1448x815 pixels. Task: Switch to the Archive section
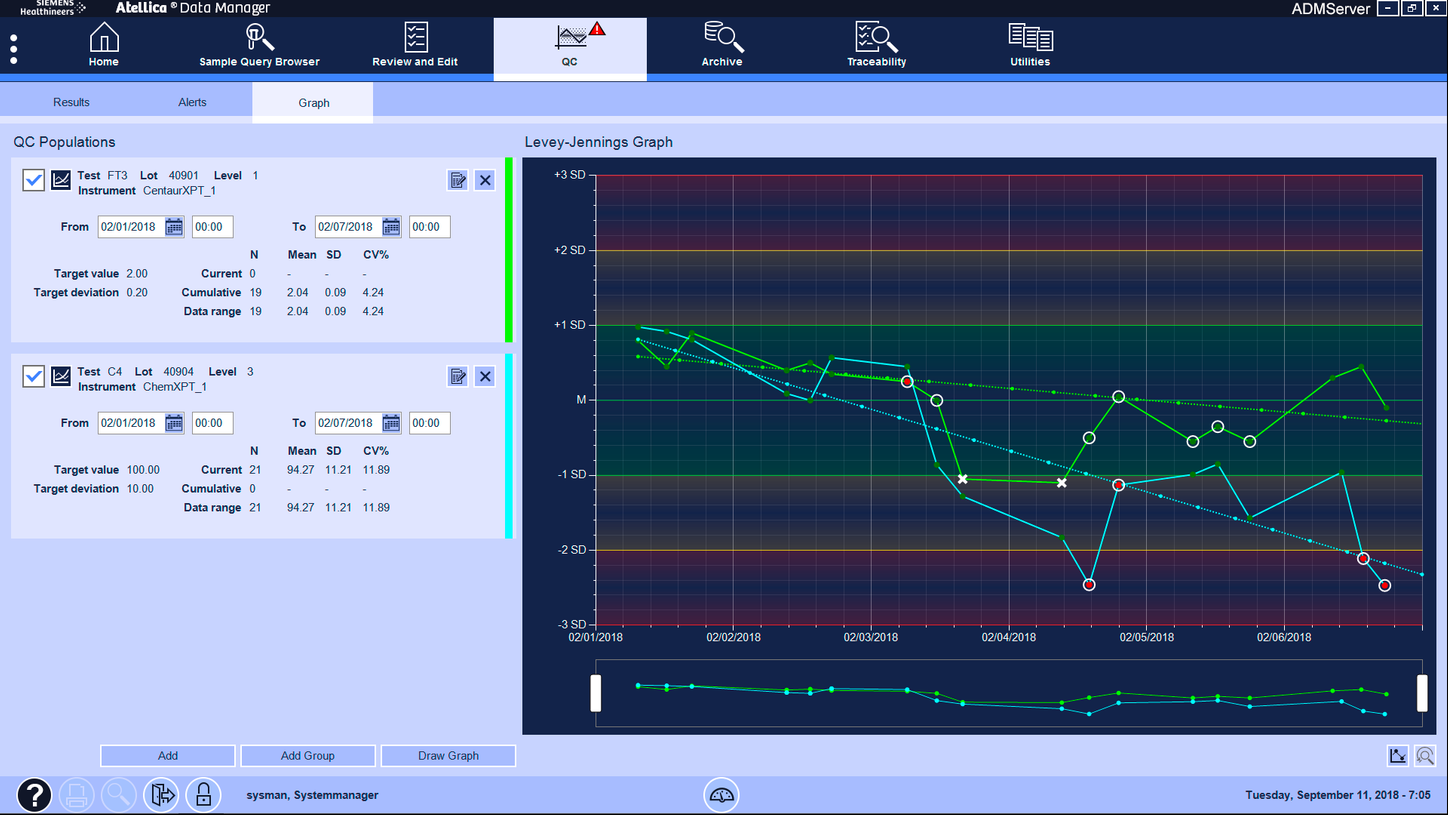(722, 45)
